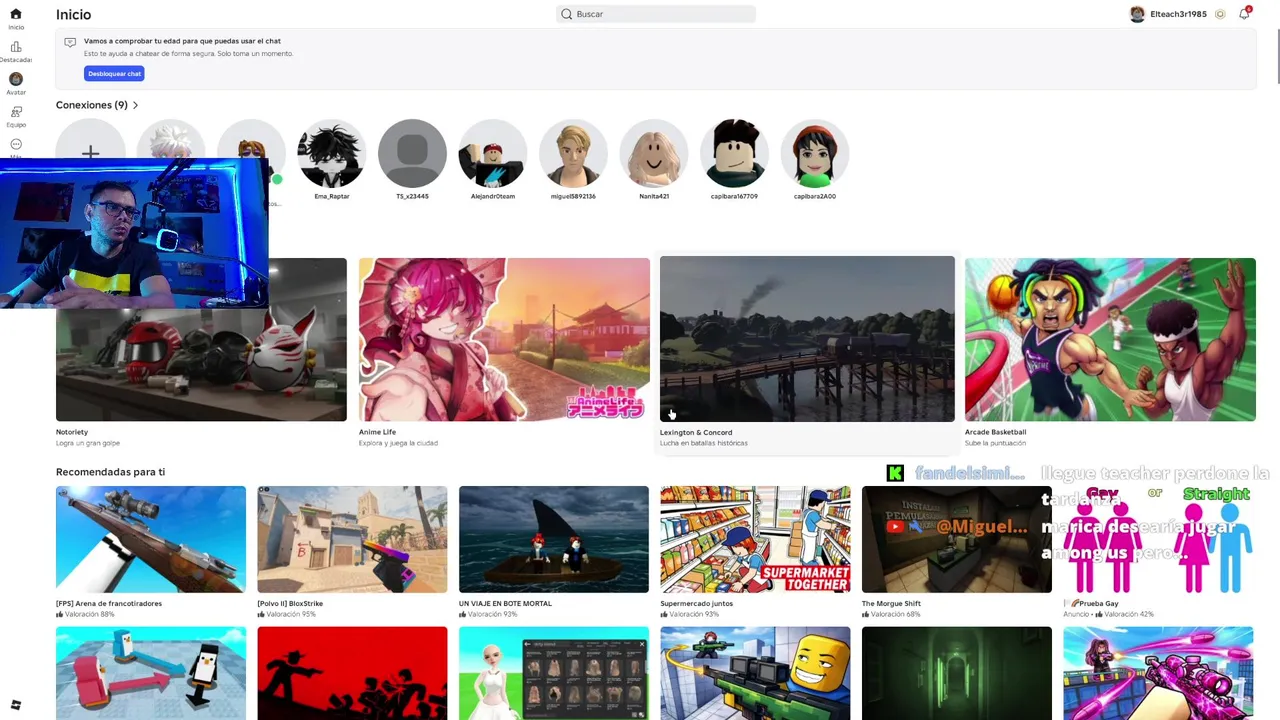Open the Prueba Gay game ad
The width and height of the screenshot is (1280, 720).
coord(1158,552)
